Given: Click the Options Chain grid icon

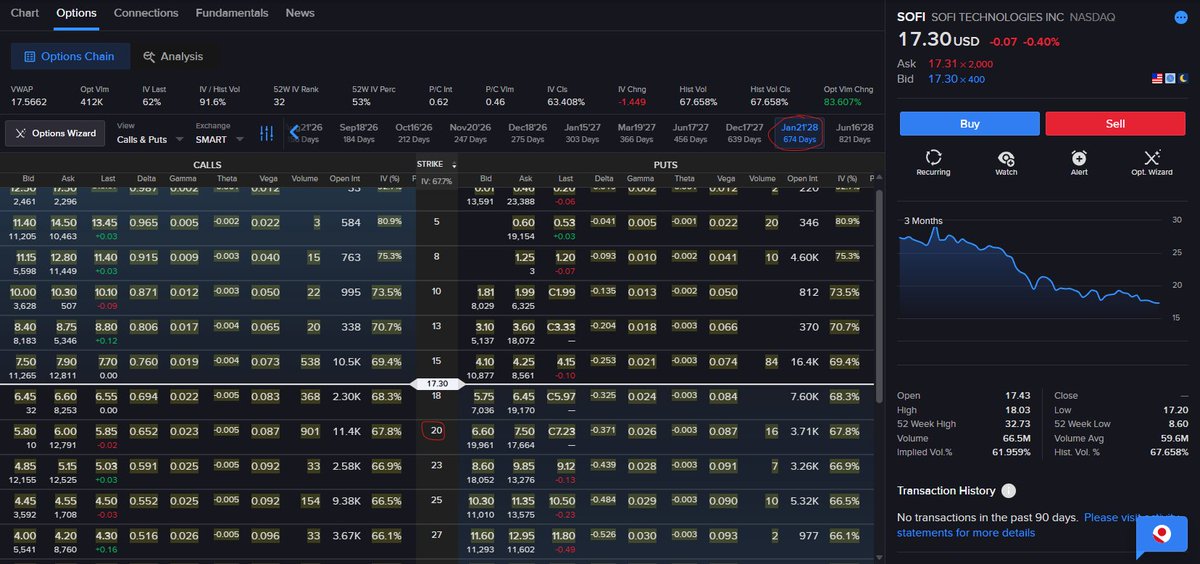Looking at the screenshot, I should [x=30, y=57].
